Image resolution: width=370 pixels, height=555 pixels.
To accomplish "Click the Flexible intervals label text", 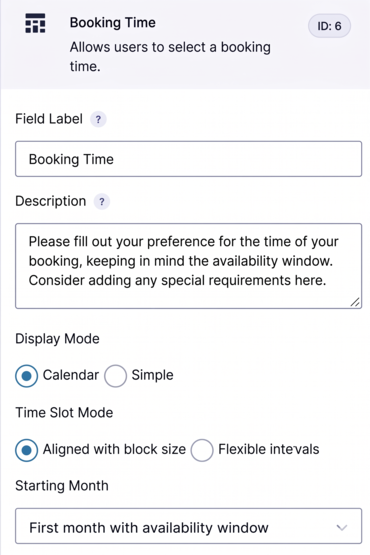I will pos(269,450).
